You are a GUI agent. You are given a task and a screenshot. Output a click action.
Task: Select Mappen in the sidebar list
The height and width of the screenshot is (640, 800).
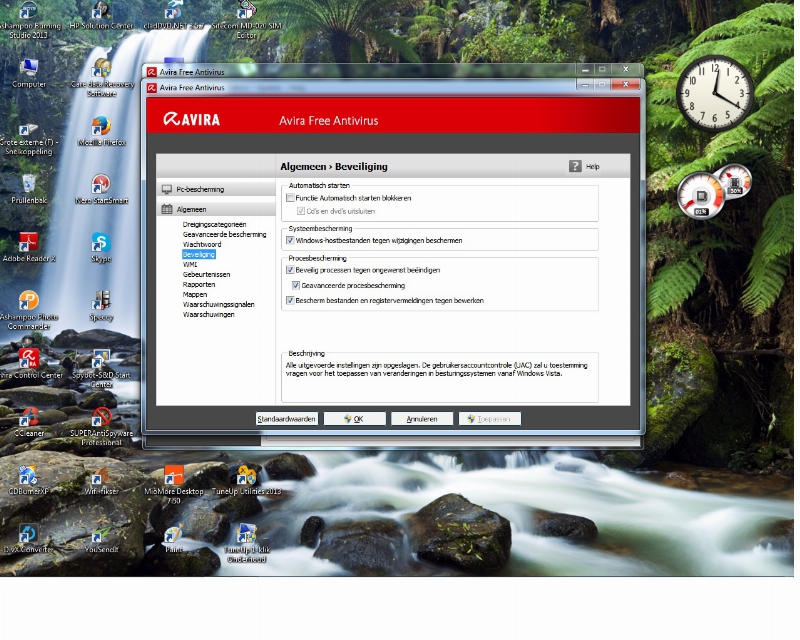(195, 294)
